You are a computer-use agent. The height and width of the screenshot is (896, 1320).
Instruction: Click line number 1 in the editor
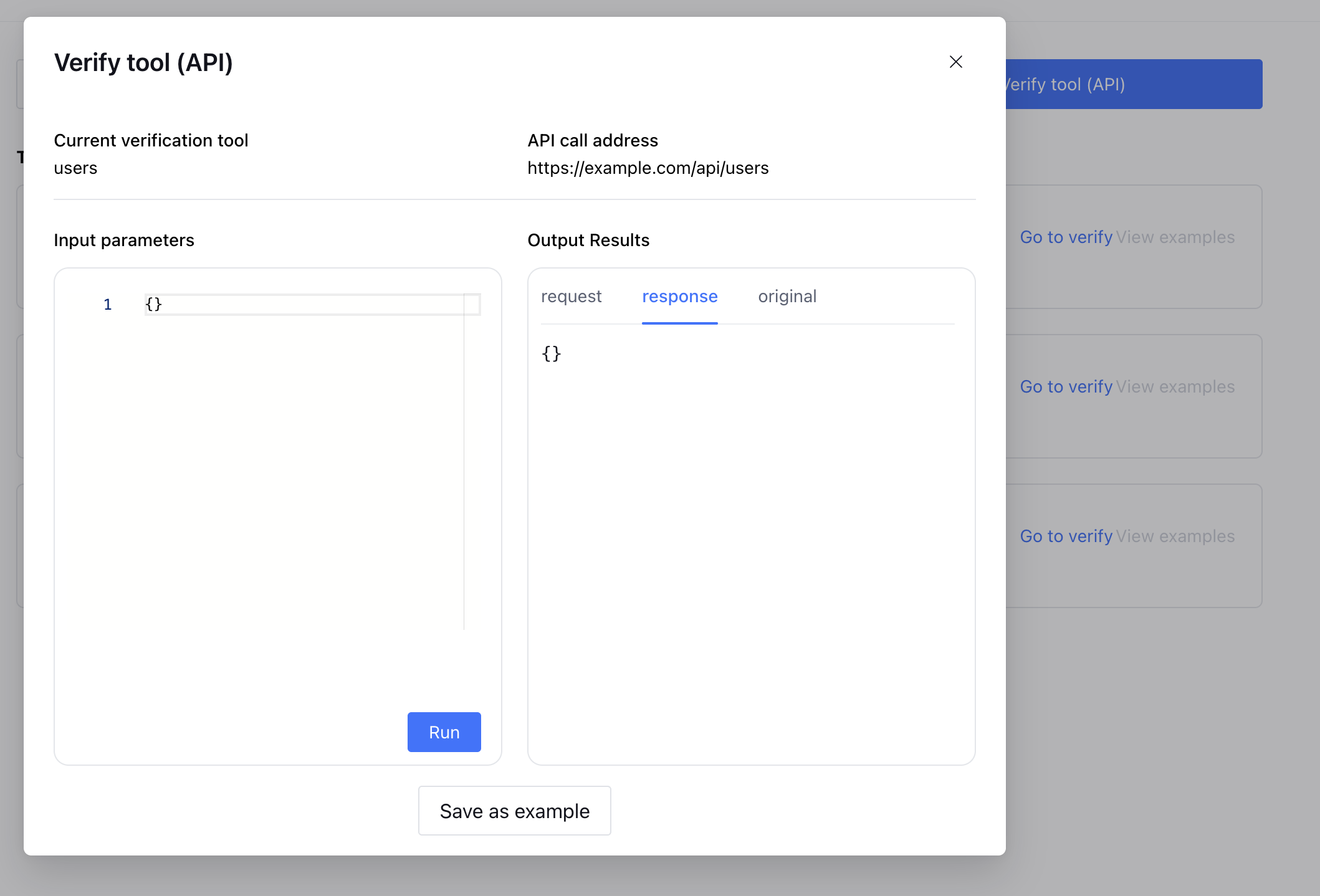tap(107, 304)
